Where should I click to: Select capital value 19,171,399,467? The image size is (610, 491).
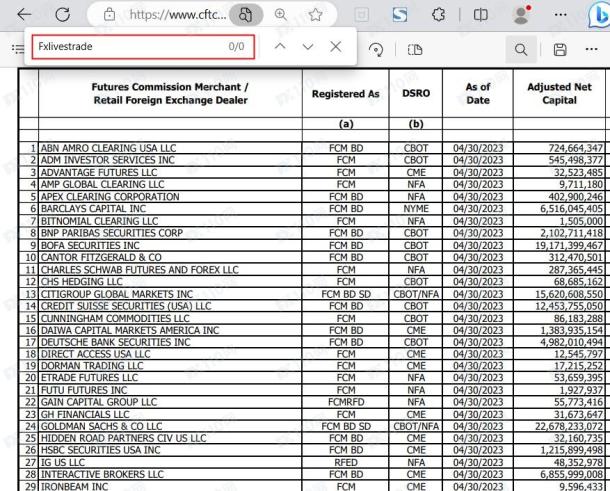tap(569, 246)
